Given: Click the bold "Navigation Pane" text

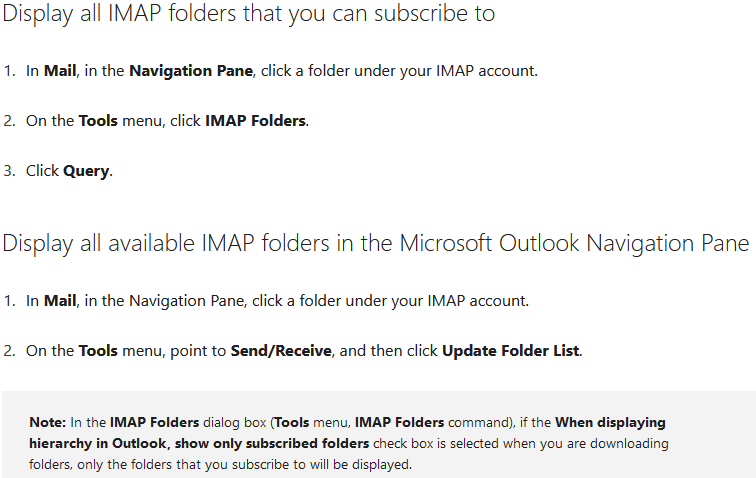Looking at the screenshot, I should point(191,71).
